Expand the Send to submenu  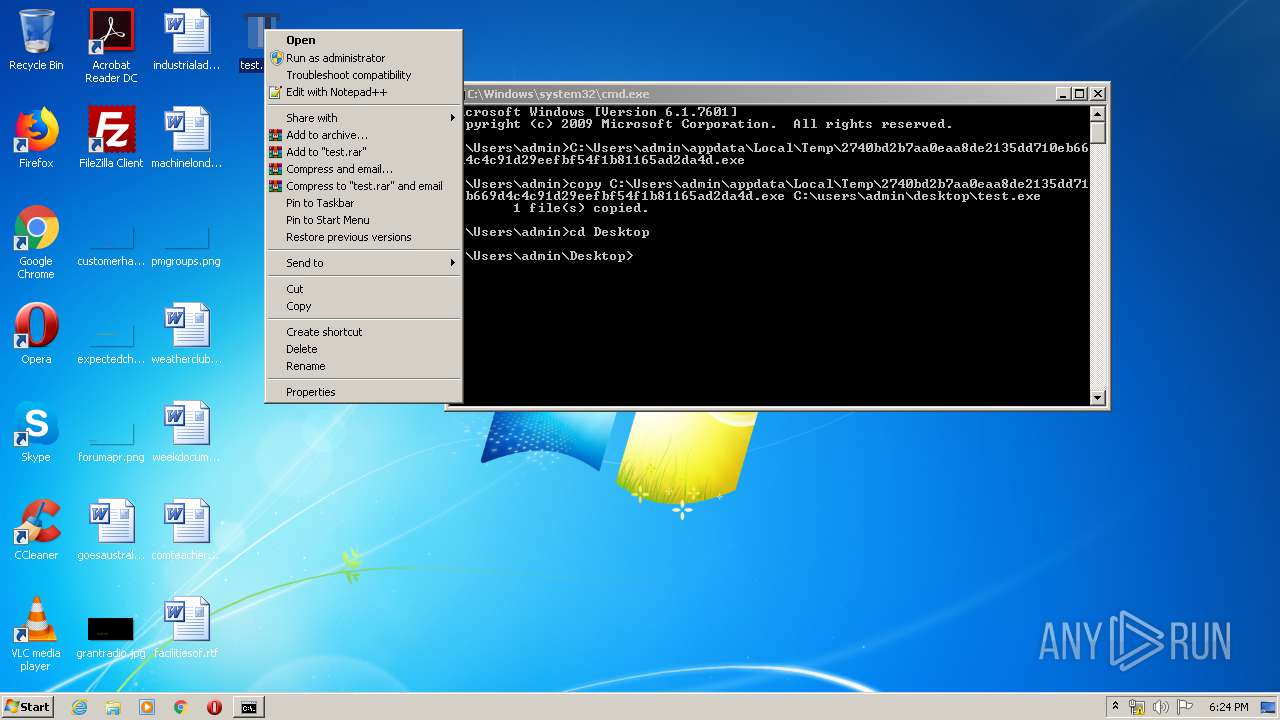click(x=364, y=263)
